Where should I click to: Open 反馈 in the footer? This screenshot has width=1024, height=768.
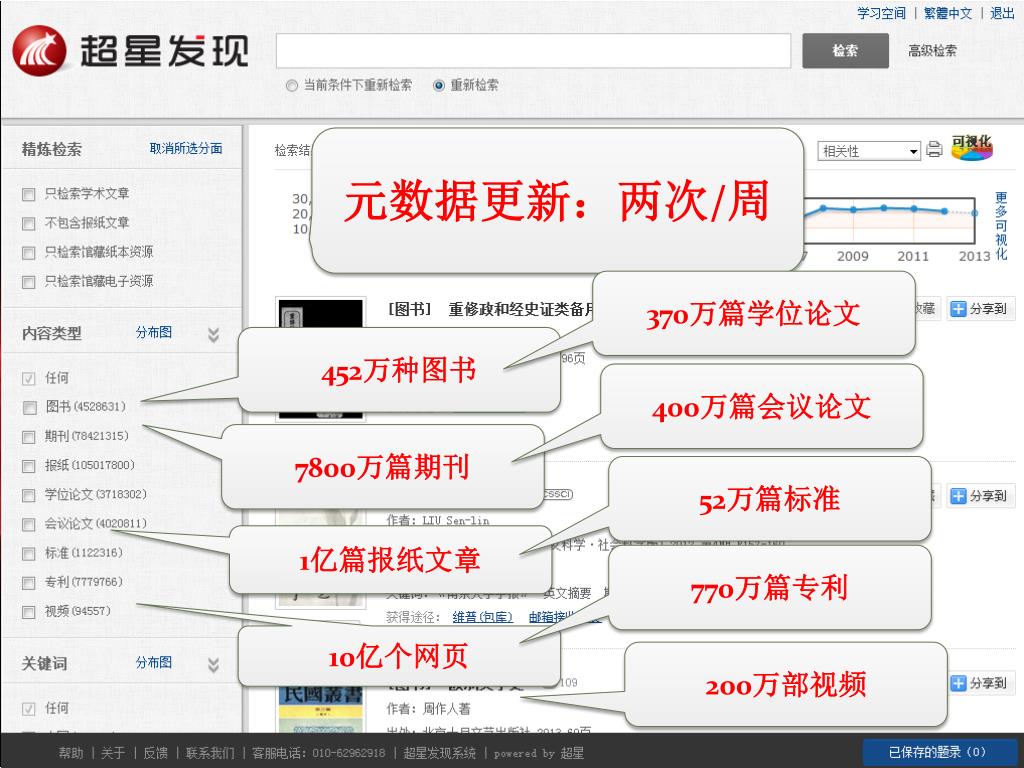click(x=155, y=753)
